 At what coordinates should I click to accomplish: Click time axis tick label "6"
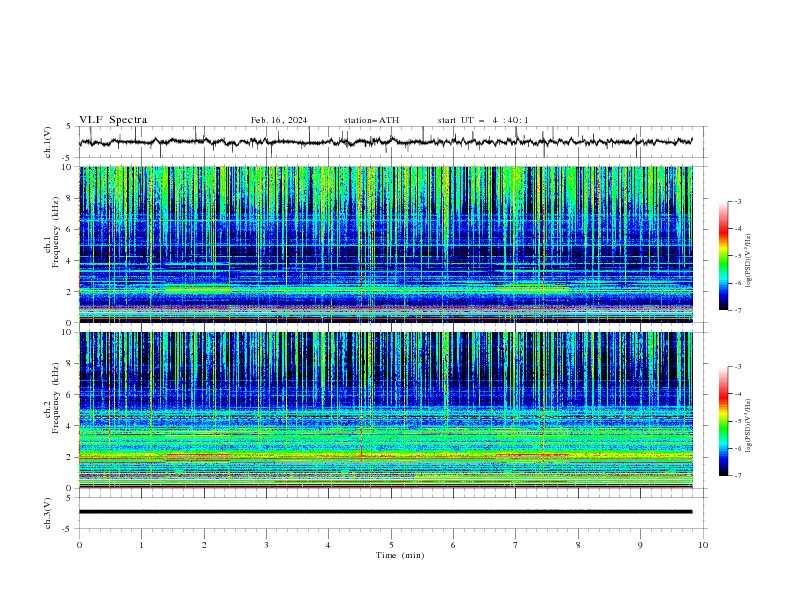point(453,545)
